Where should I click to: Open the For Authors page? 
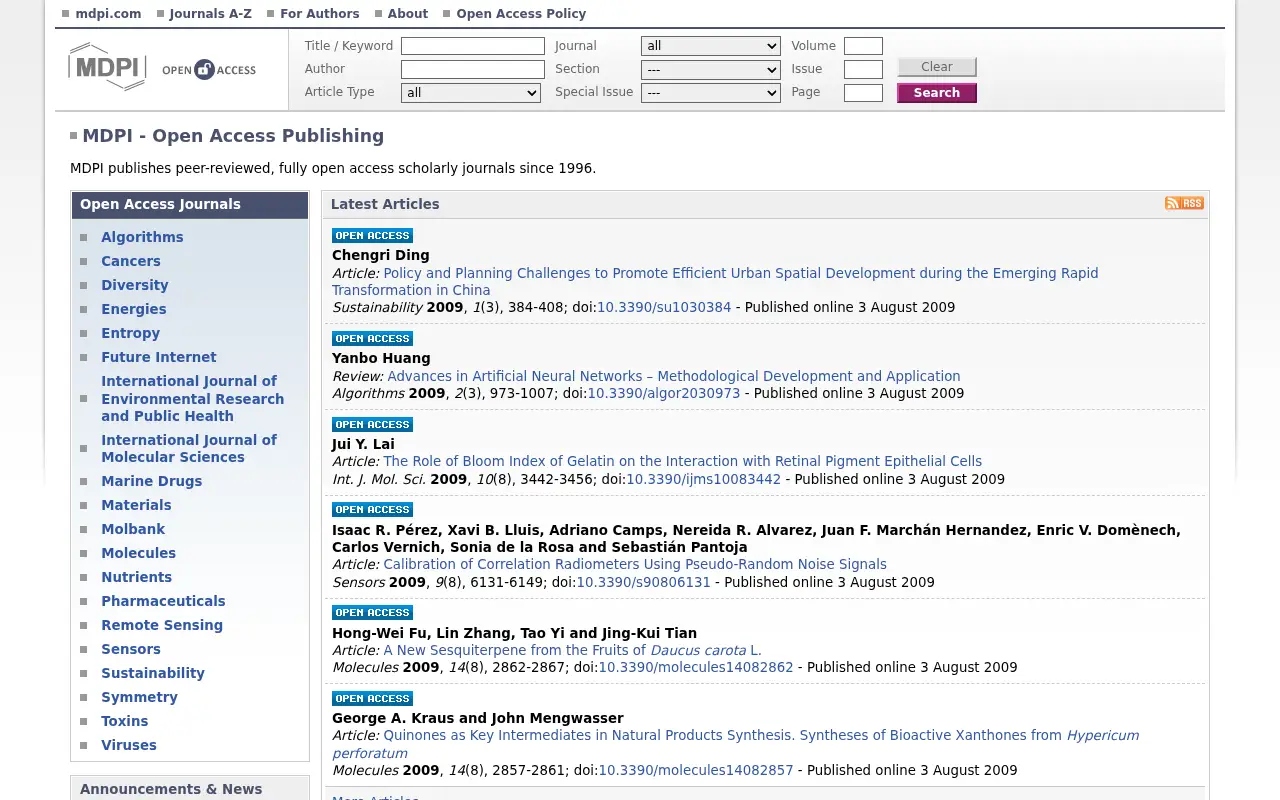coord(320,14)
